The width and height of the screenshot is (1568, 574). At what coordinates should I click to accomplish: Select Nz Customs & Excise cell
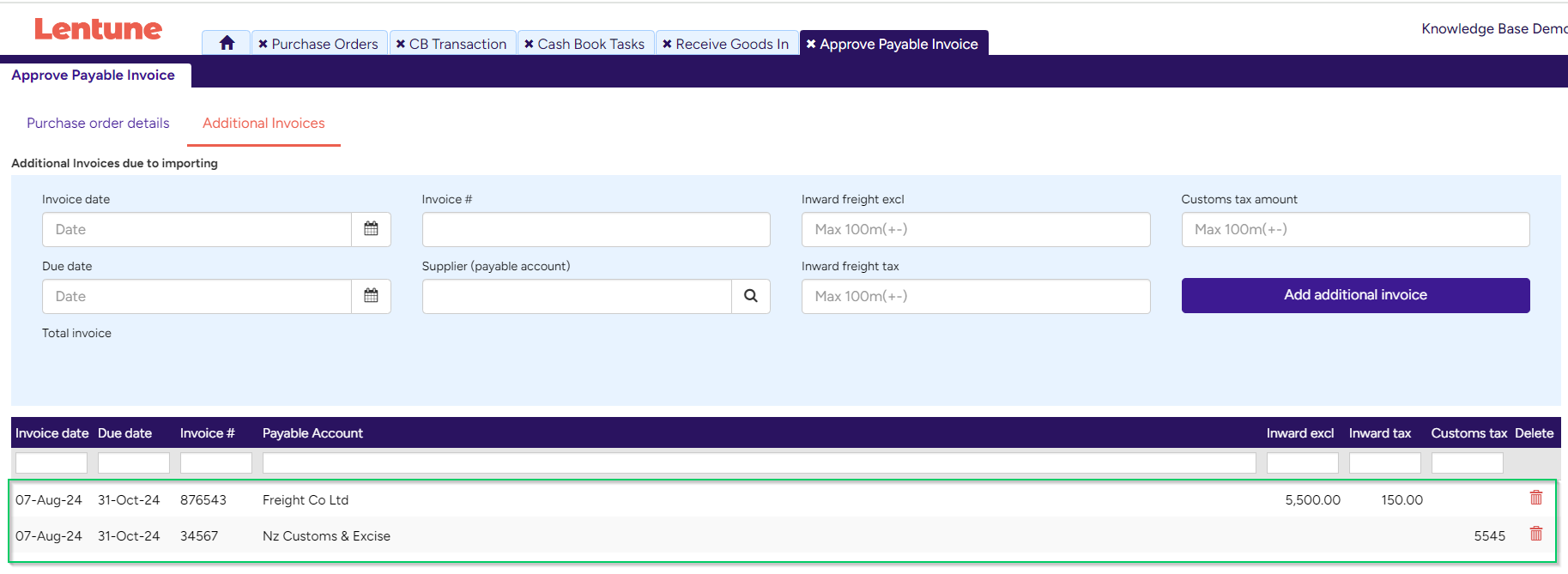point(326,536)
